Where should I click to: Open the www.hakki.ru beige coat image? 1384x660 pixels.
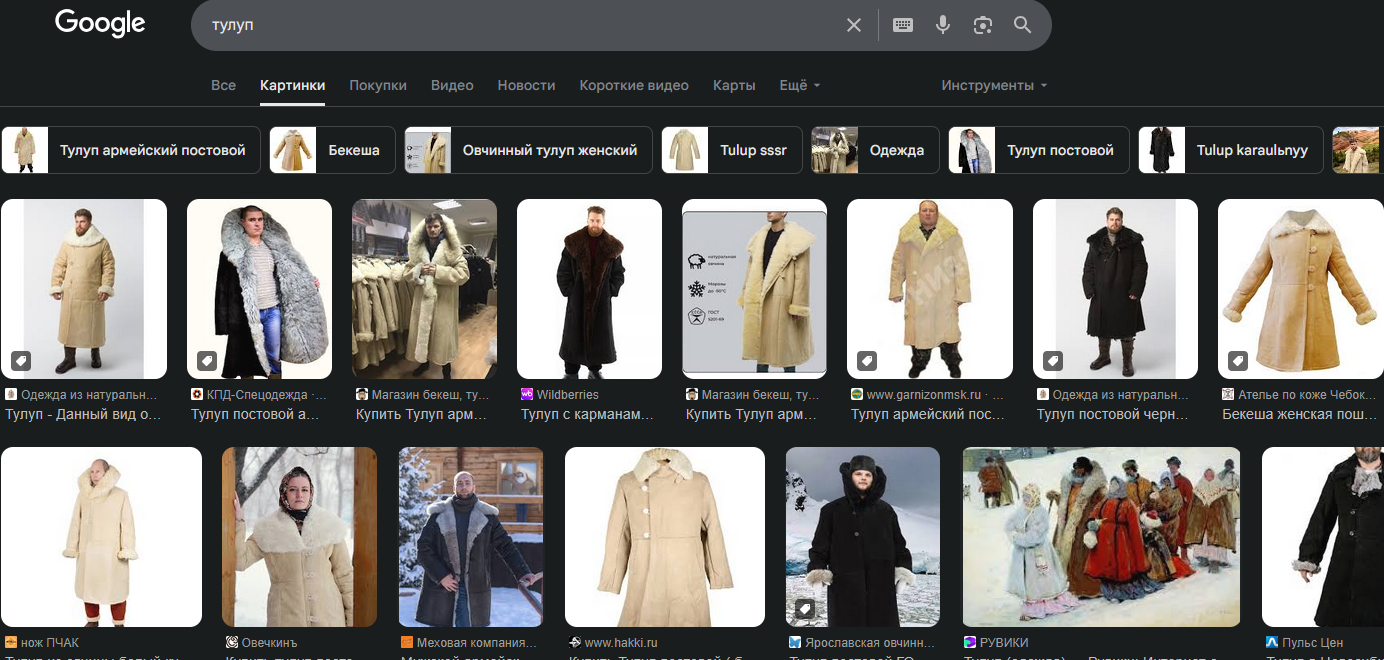pos(665,537)
